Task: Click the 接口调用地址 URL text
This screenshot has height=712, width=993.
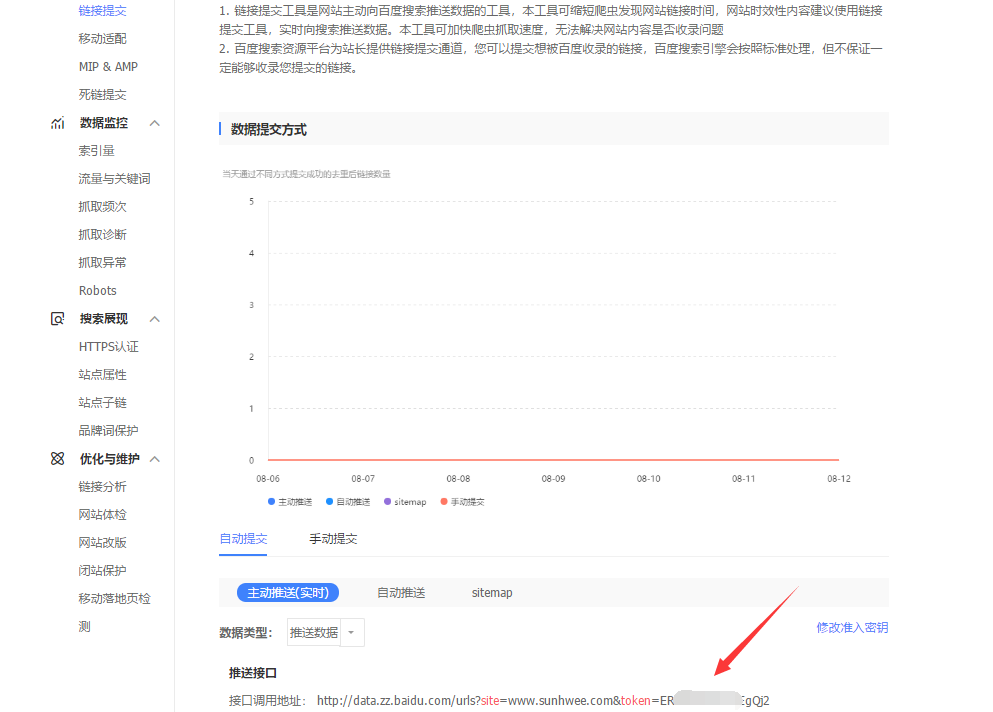Action: 543,701
